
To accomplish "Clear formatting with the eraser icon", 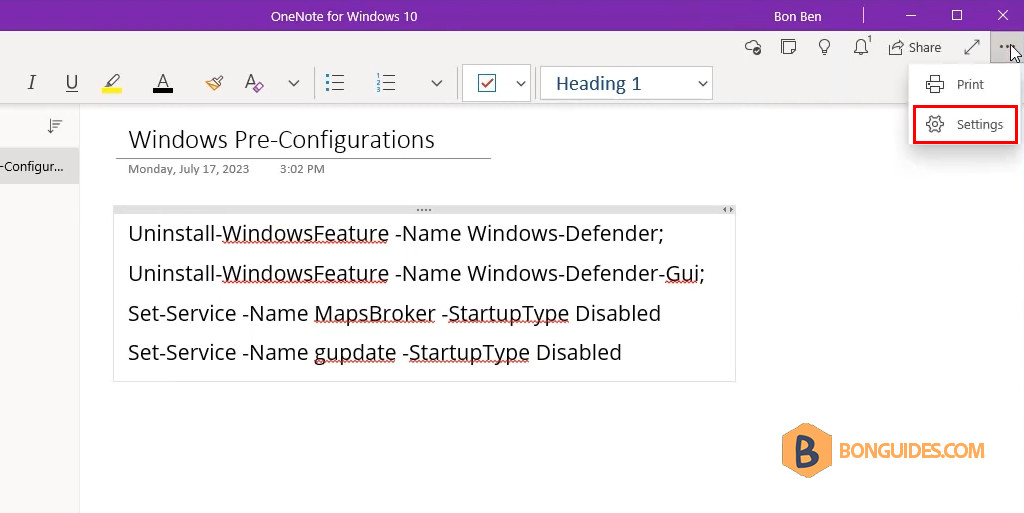I will 254,83.
